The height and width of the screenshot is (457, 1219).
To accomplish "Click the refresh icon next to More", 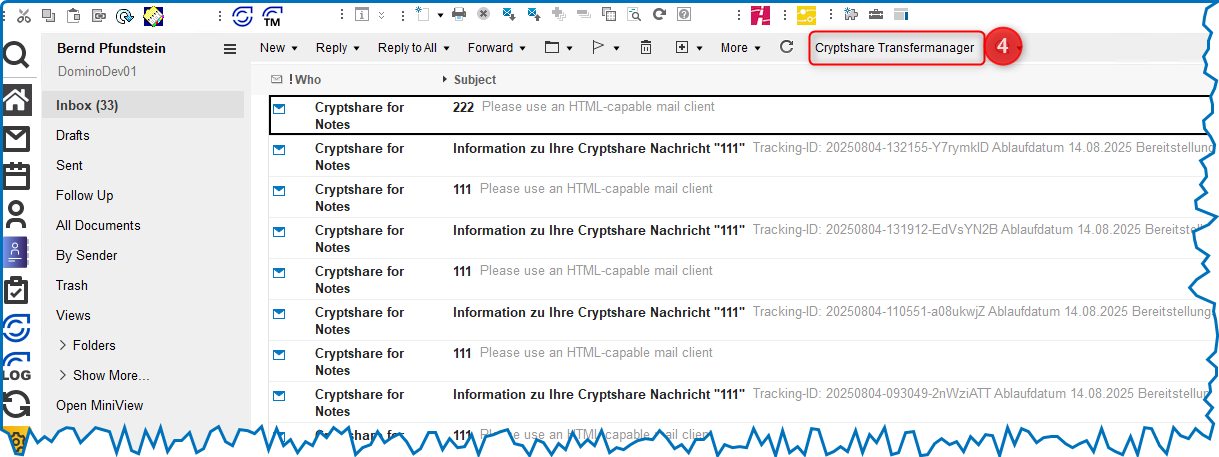I will [786, 47].
